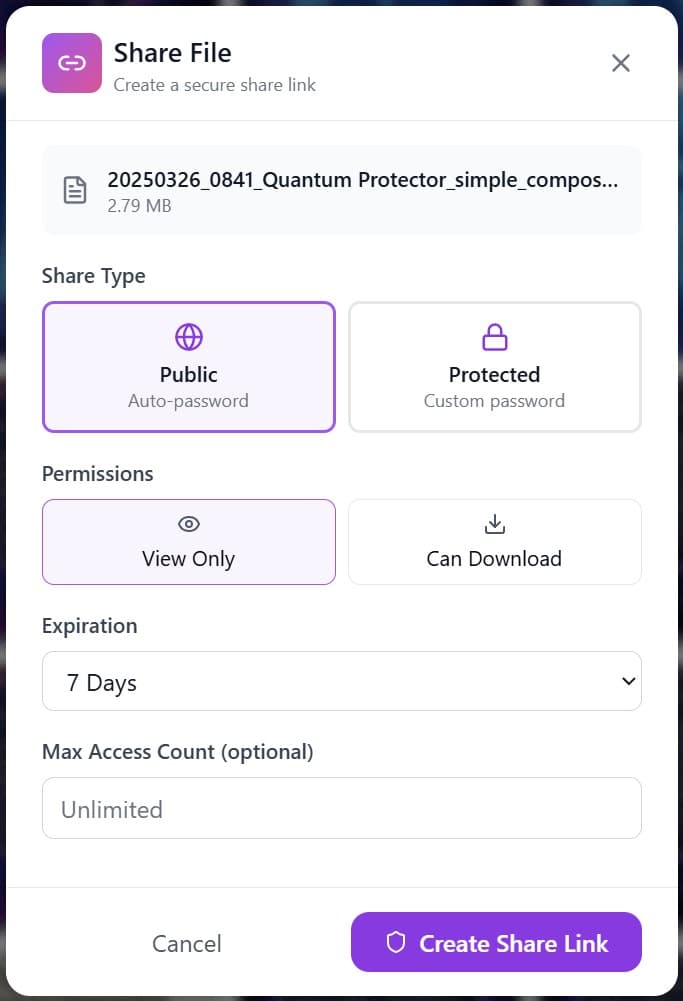The image size is (683, 1001).
Task: Select the Public share type
Action: tap(188, 367)
